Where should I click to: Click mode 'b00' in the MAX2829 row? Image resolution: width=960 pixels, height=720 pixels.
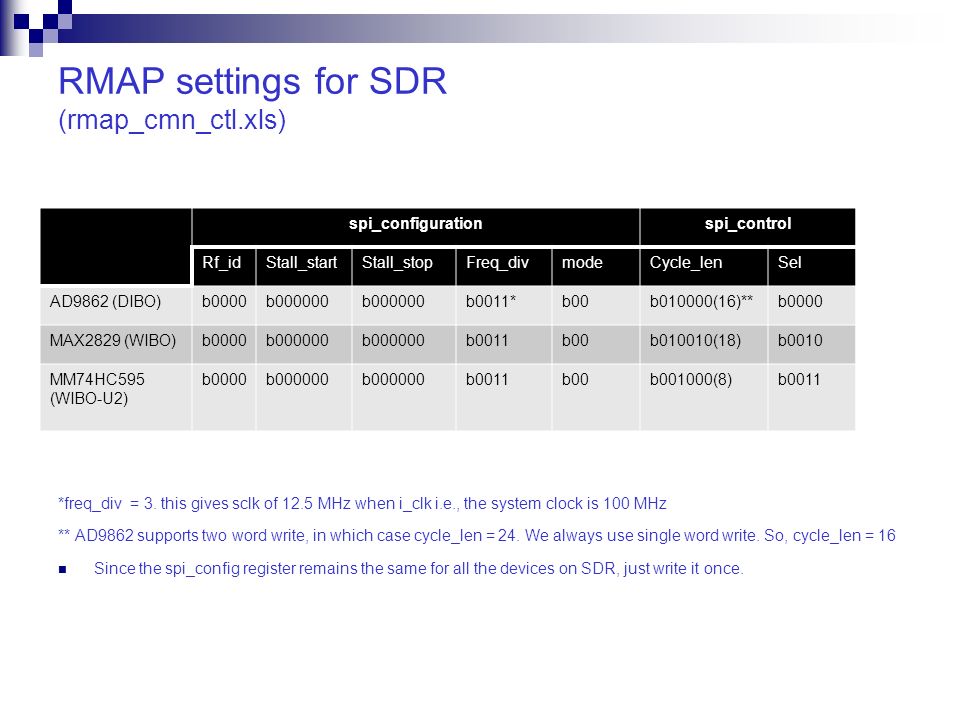[575, 340]
